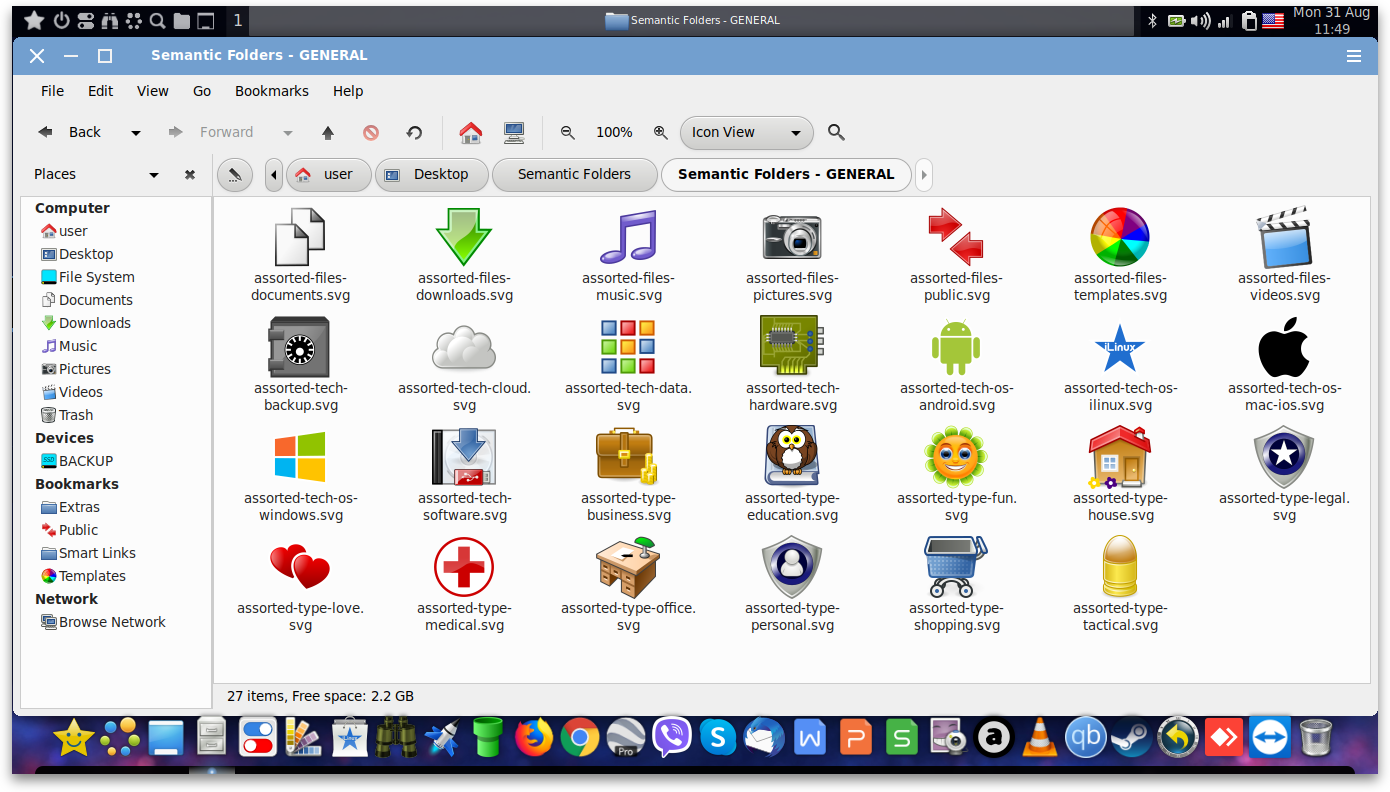
Task: Select assorted-files-videos.svg clapperboard
Action: point(1284,237)
